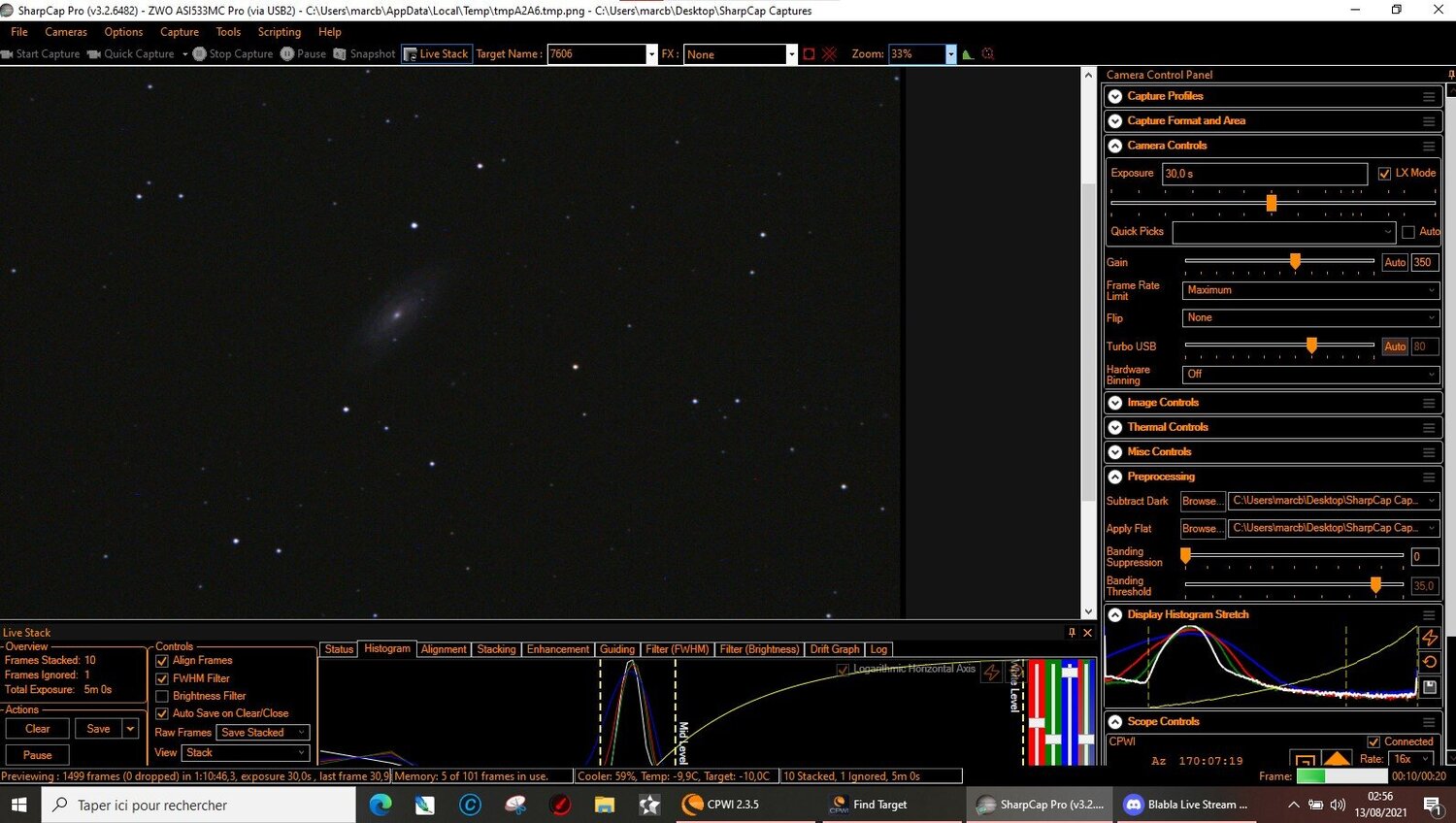Collapse the Camera Controls section

point(1115,146)
